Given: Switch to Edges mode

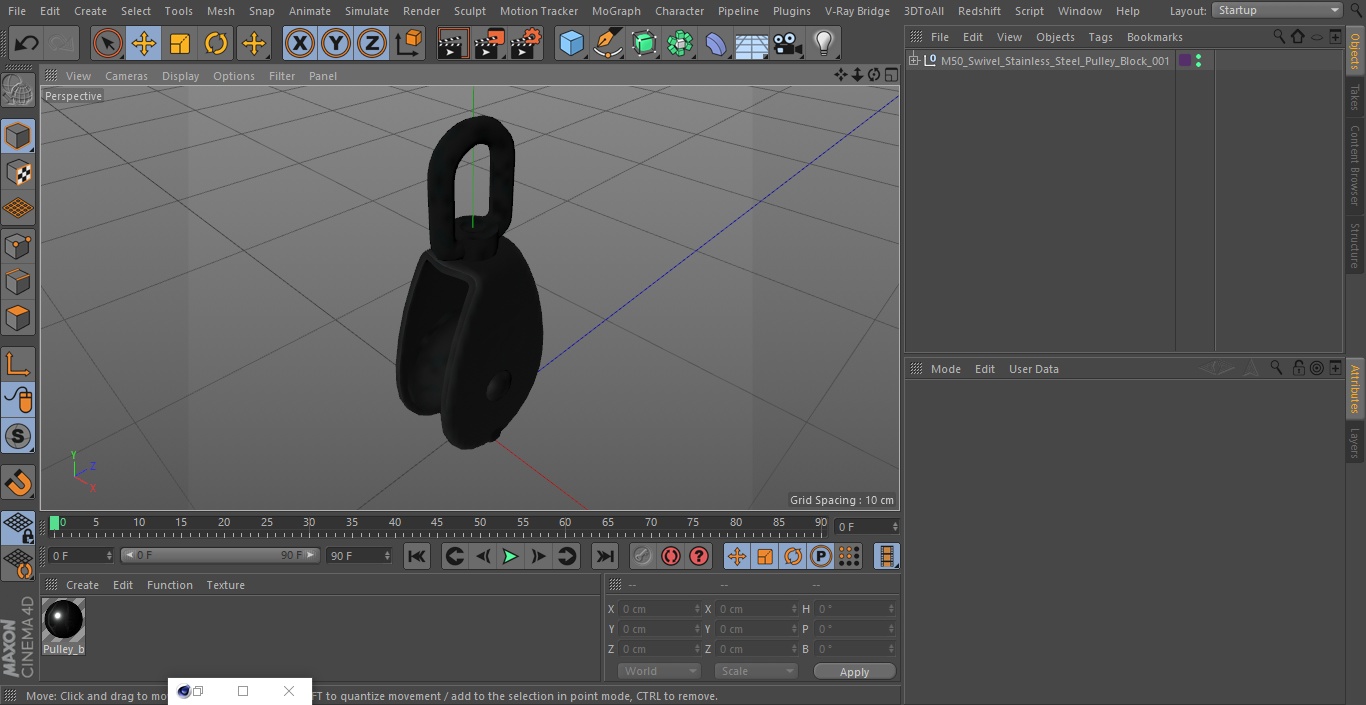Looking at the screenshot, I should (18, 281).
